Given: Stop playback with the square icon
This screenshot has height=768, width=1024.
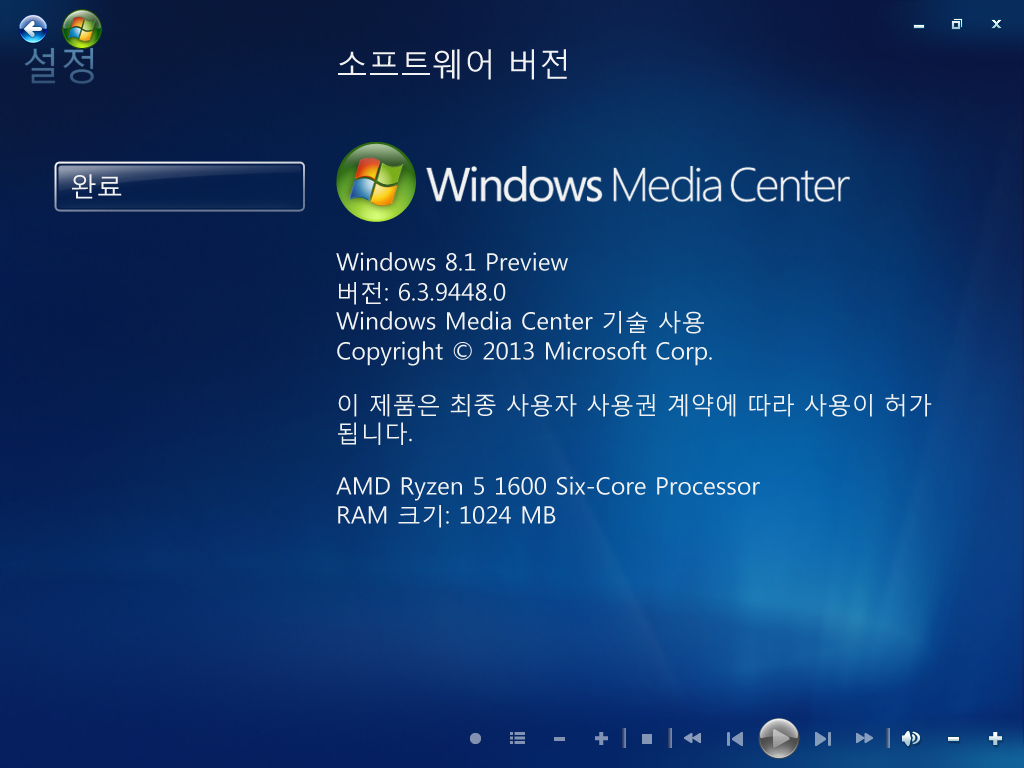Looking at the screenshot, I should (647, 739).
